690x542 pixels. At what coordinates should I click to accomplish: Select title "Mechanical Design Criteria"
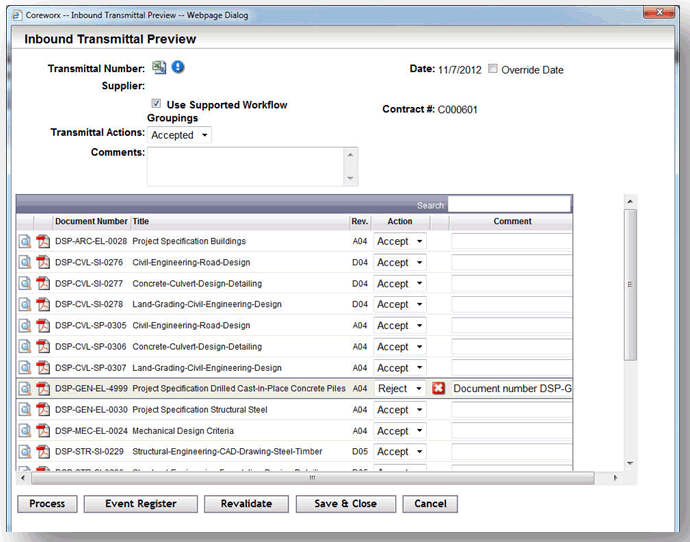coord(183,431)
